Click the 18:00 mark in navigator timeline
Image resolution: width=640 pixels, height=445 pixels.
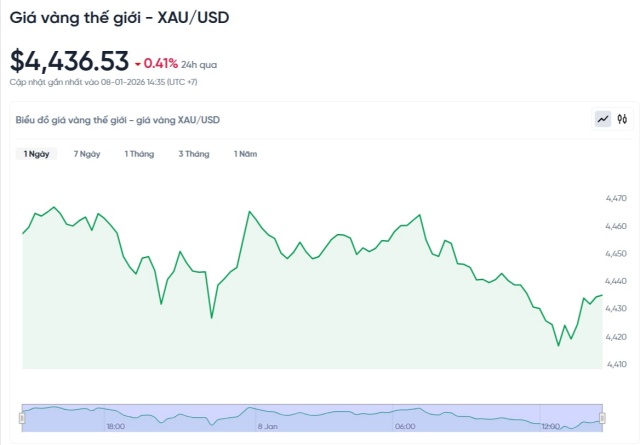pyautogui.click(x=115, y=426)
